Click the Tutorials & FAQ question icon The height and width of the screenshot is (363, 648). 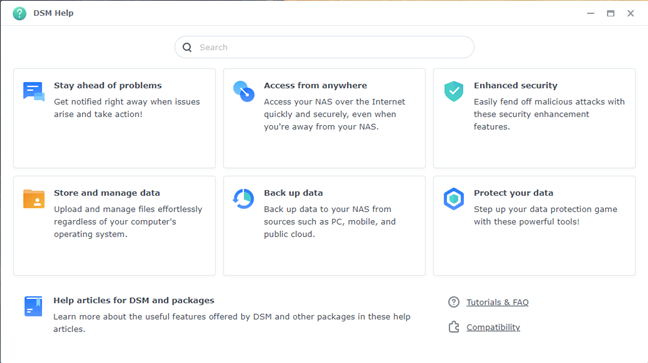pyautogui.click(x=454, y=302)
